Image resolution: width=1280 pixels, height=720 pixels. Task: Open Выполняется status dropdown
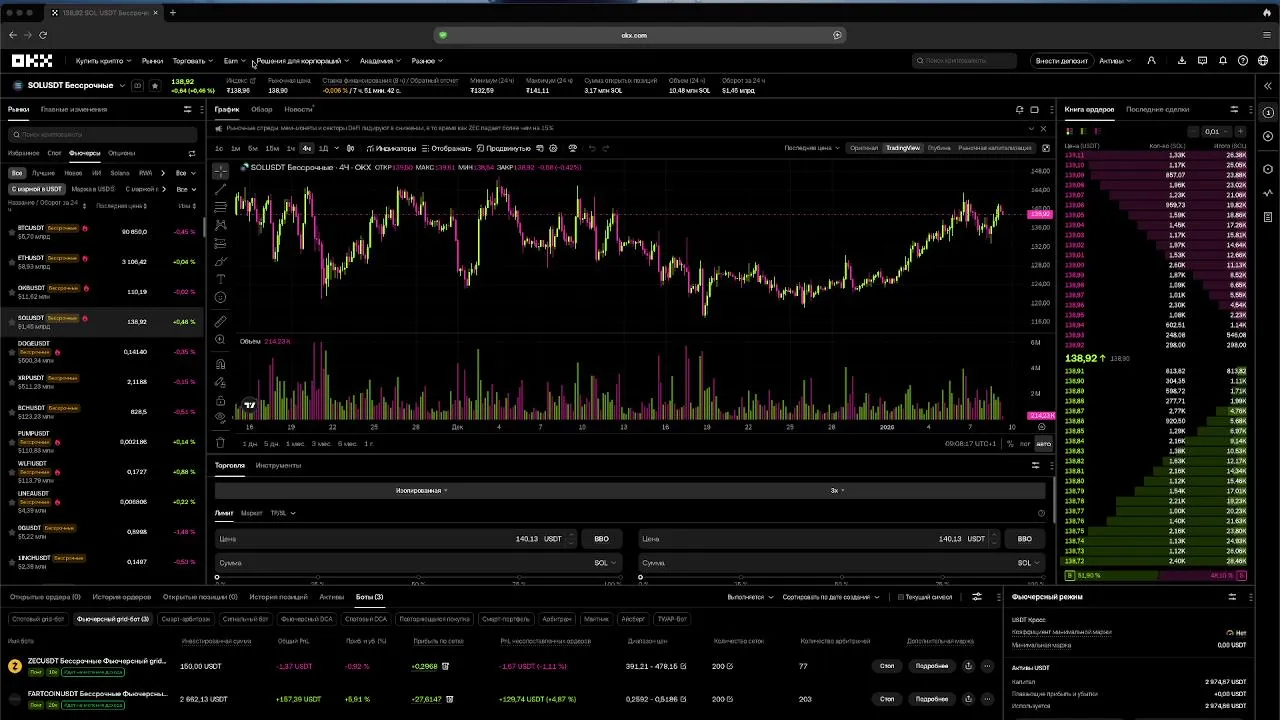(x=750, y=597)
